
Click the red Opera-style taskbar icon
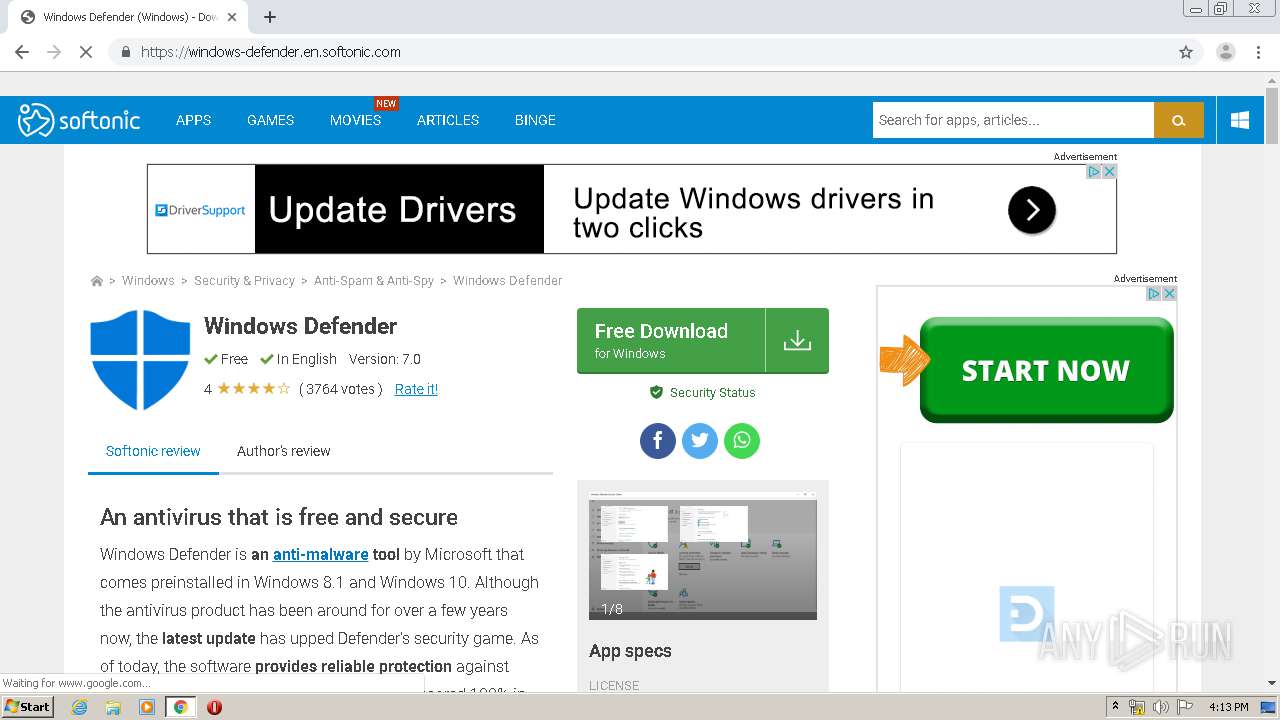pyautogui.click(x=214, y=707)
